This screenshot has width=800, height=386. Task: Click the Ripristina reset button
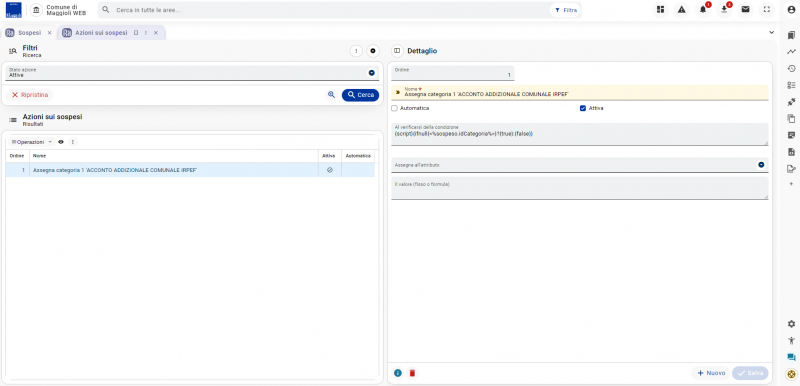coord(30,95)
